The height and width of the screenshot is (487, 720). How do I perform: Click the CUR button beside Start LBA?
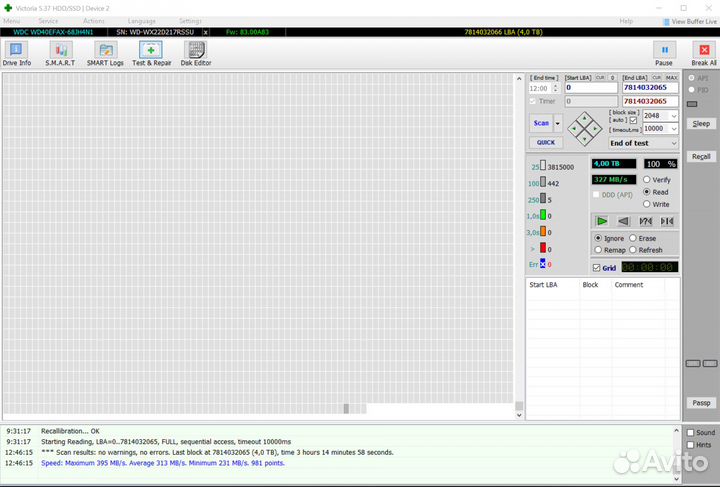(x=600, y=78)
